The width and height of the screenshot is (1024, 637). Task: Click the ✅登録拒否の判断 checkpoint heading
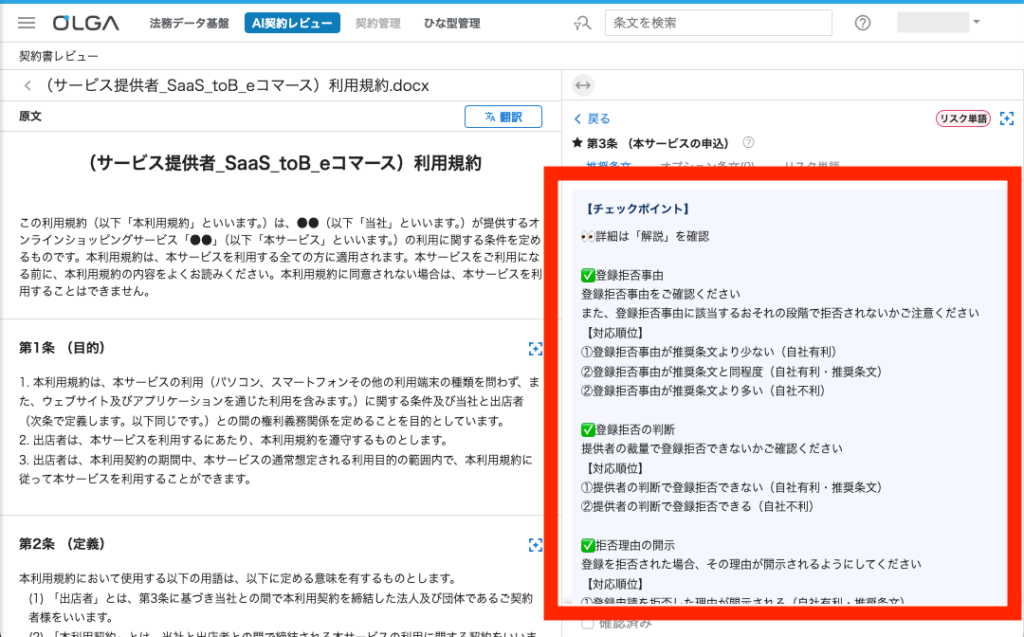pos(628,429)
